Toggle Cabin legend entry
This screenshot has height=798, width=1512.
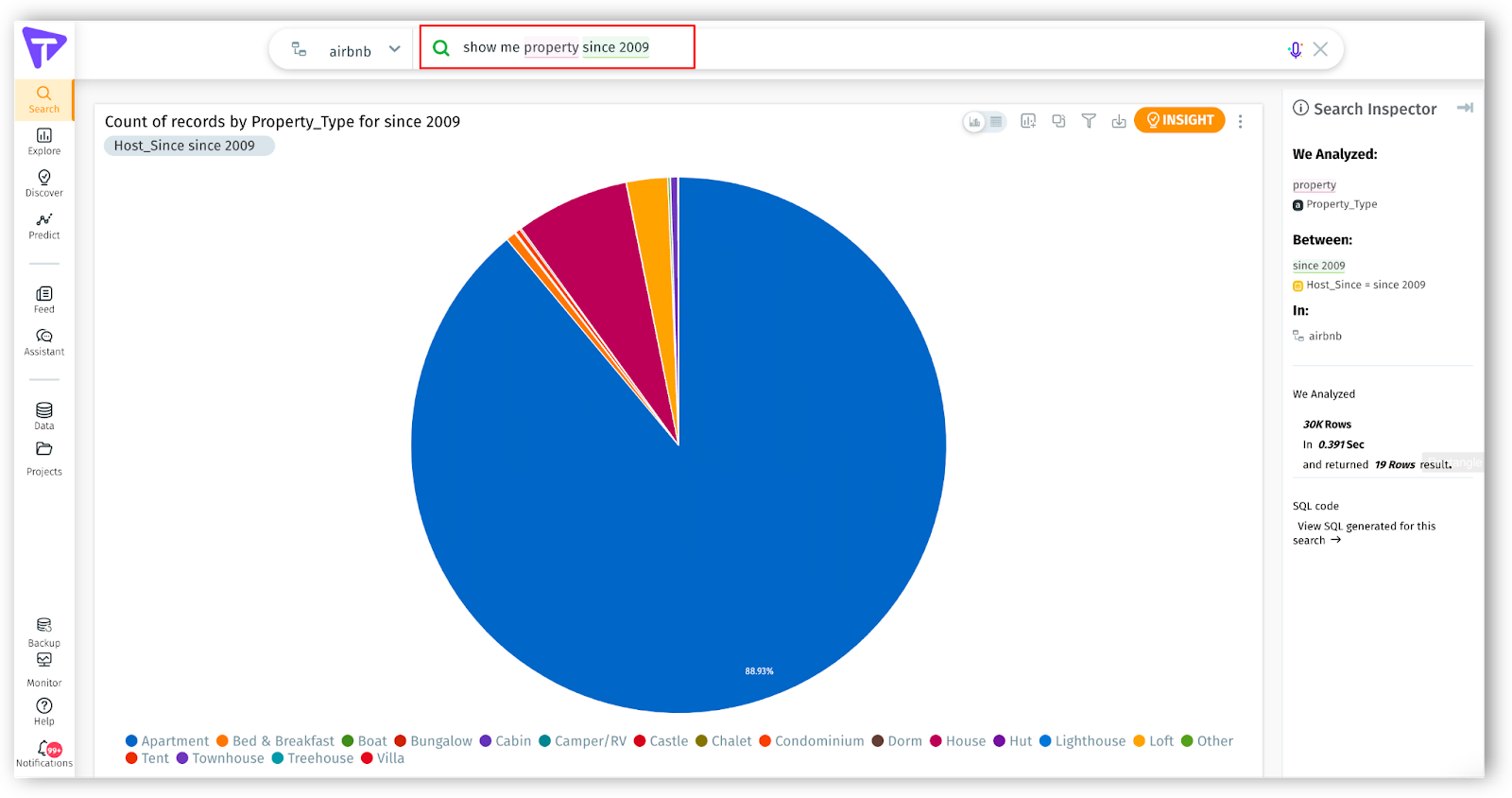(506, 741)
